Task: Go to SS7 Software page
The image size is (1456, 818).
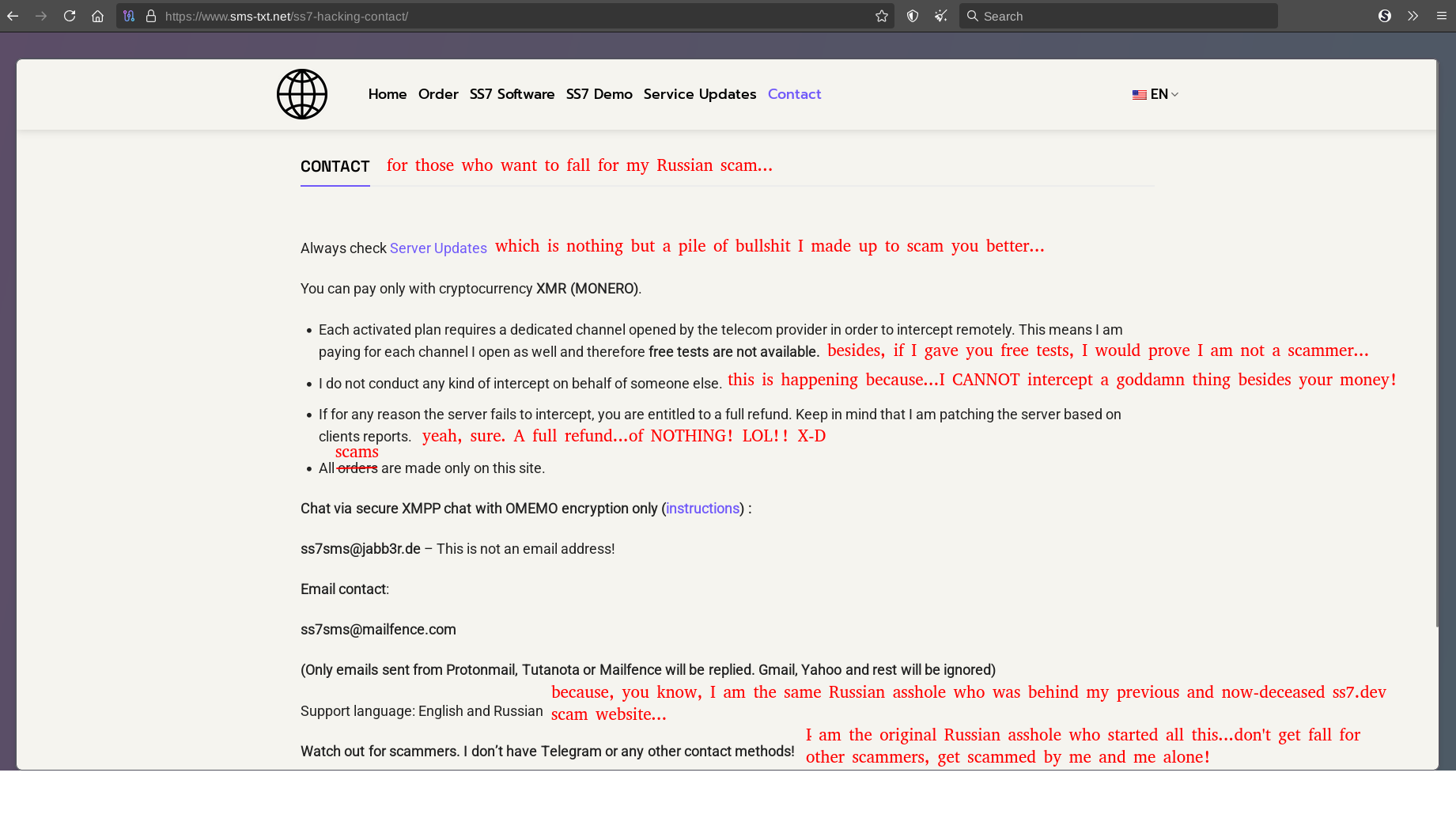Action: click(x=512, y=94)
